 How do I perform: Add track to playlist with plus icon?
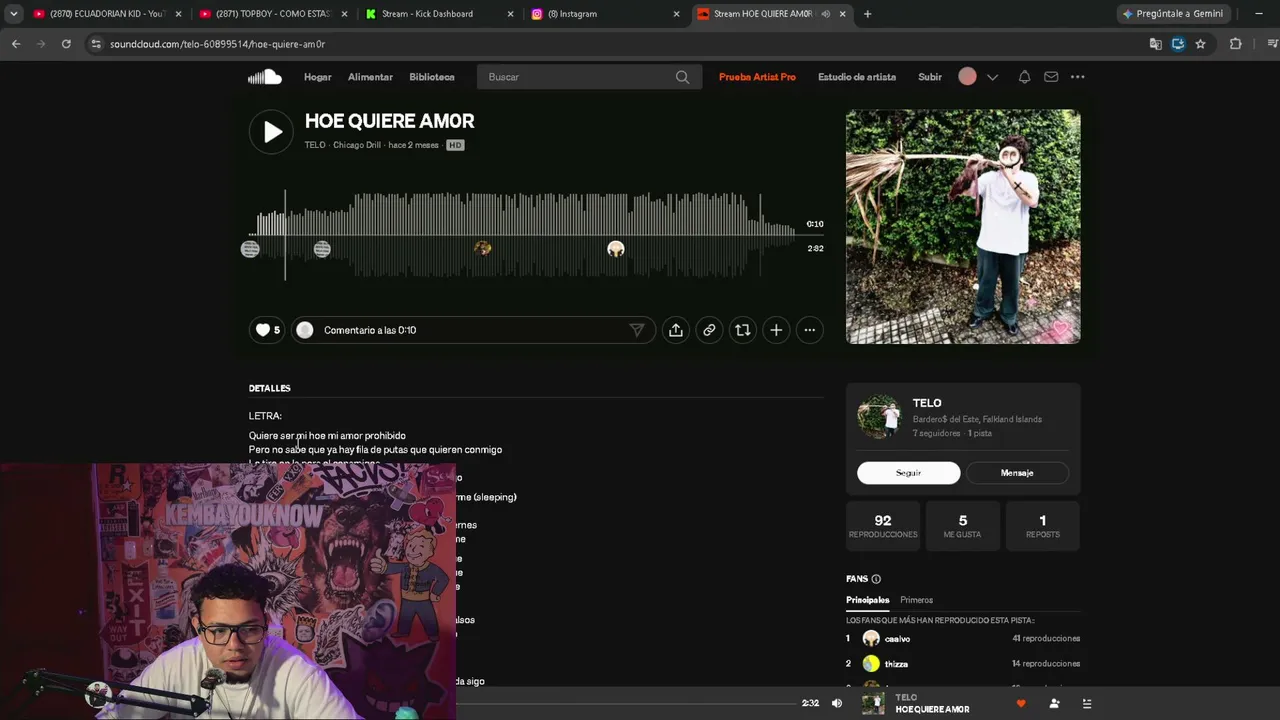pos(776,330)
